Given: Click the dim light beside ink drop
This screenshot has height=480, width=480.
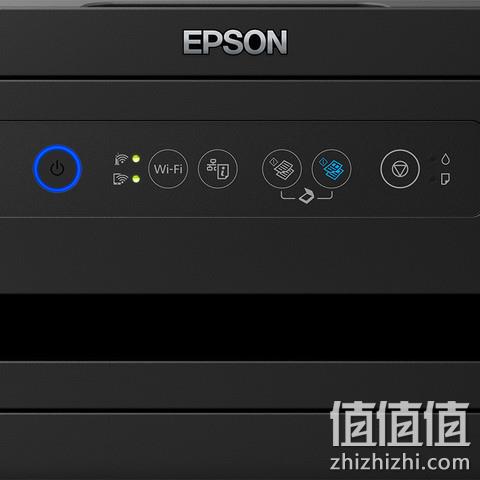Looking at the screenshot, I should [x=433, y=159].
